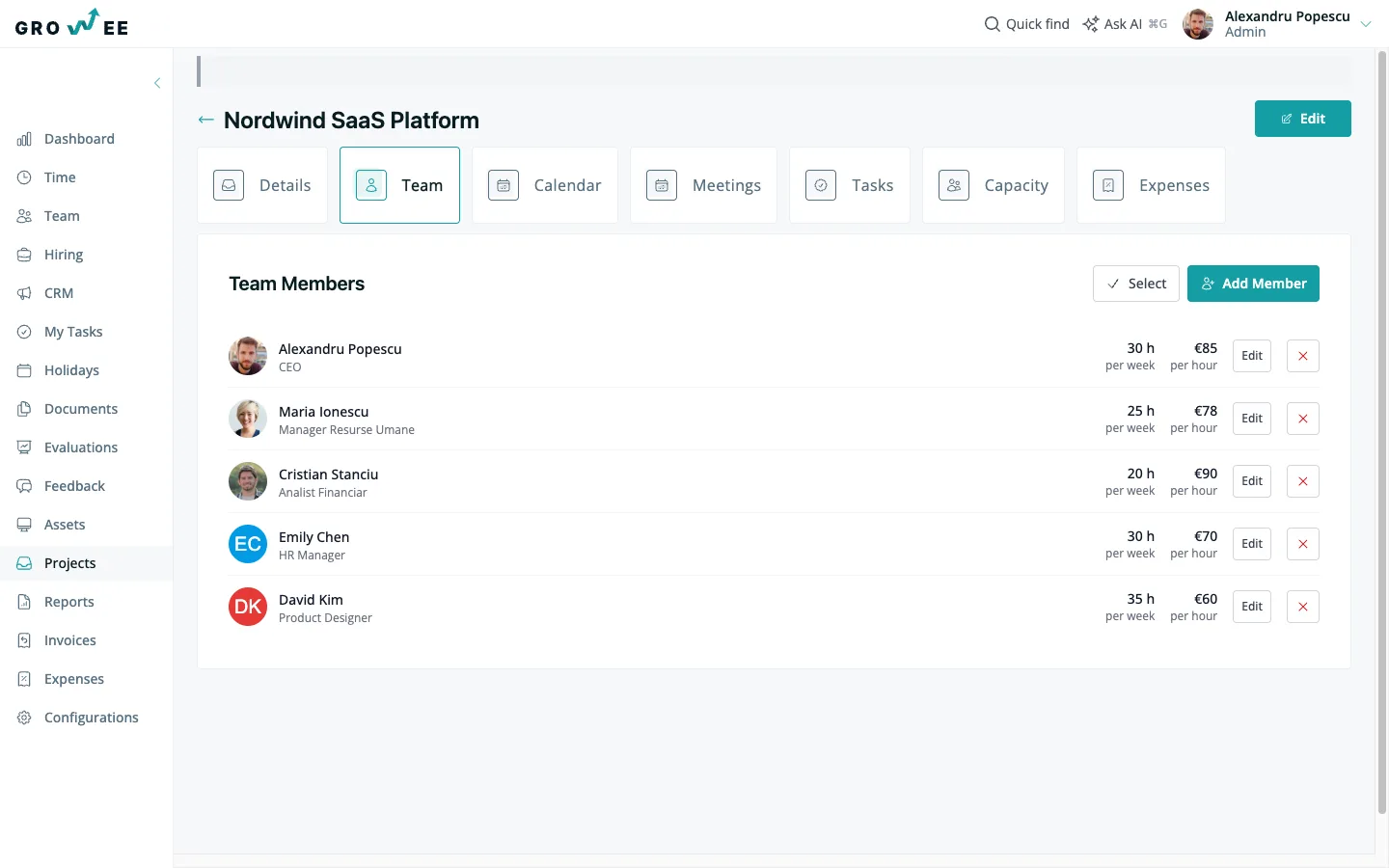Click the CRM megaphone icon in sidebar

point(24,293)
